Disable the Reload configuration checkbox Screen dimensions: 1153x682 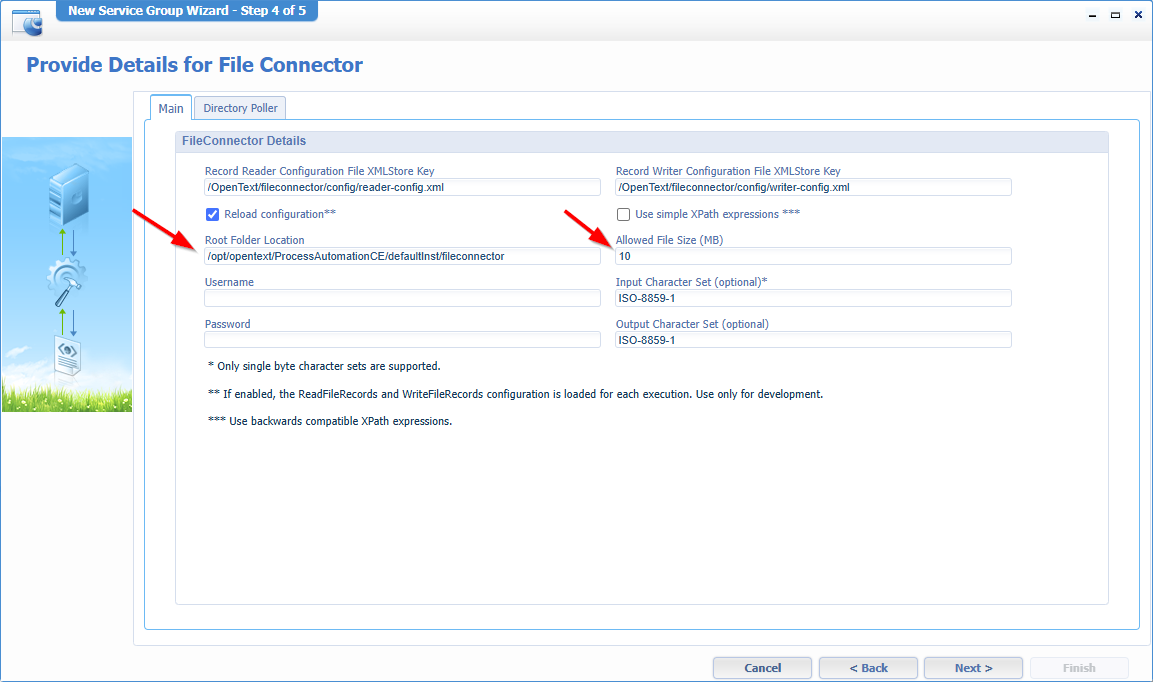click(x=212, y=214)
